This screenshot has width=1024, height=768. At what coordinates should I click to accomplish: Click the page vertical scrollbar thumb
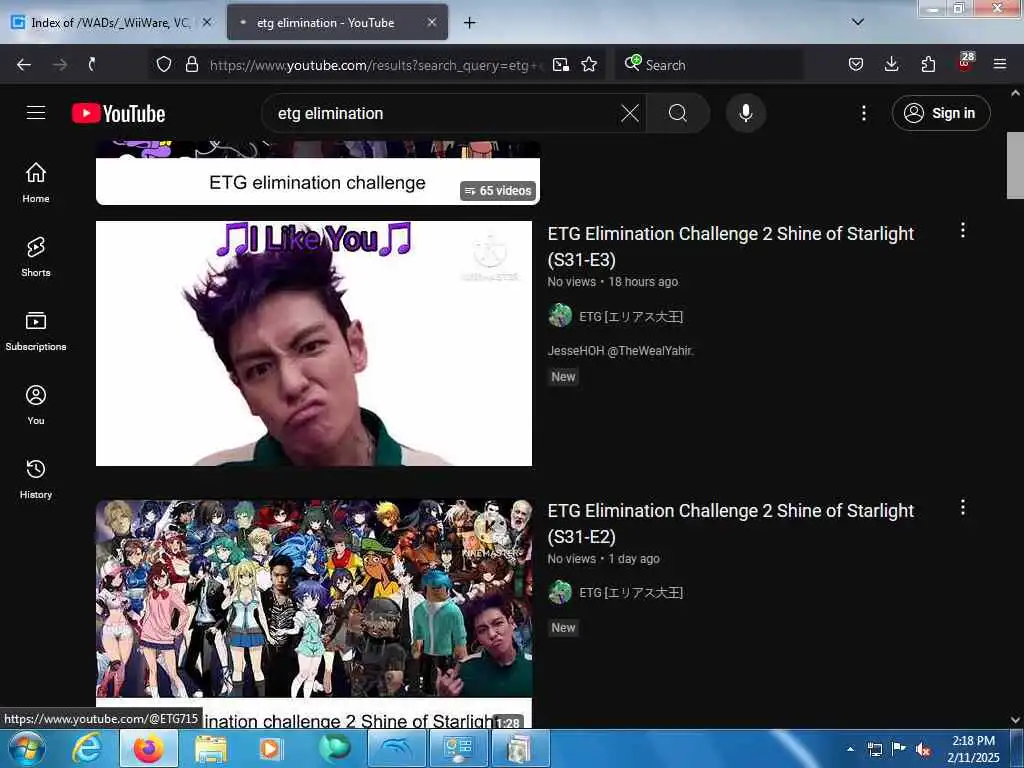tap(1015, 165)
